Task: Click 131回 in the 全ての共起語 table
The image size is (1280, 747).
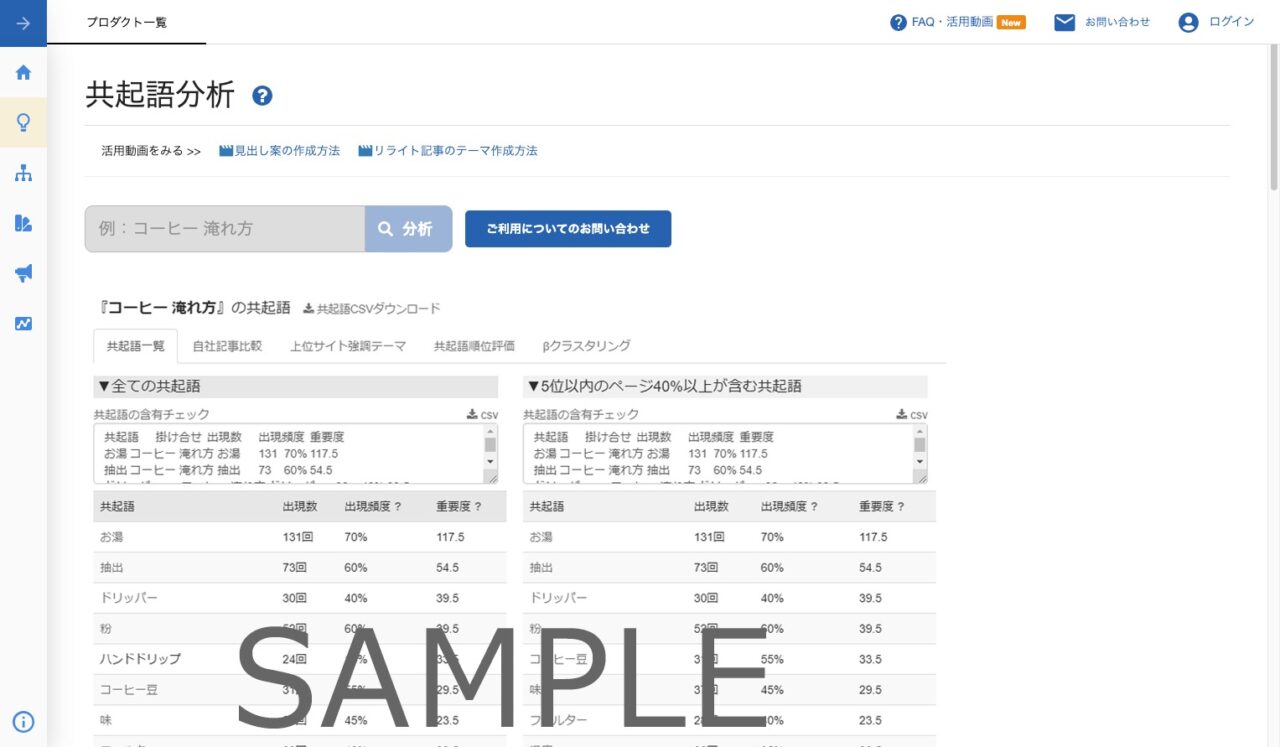Action: pyautogui.click(x=298, y=537)
